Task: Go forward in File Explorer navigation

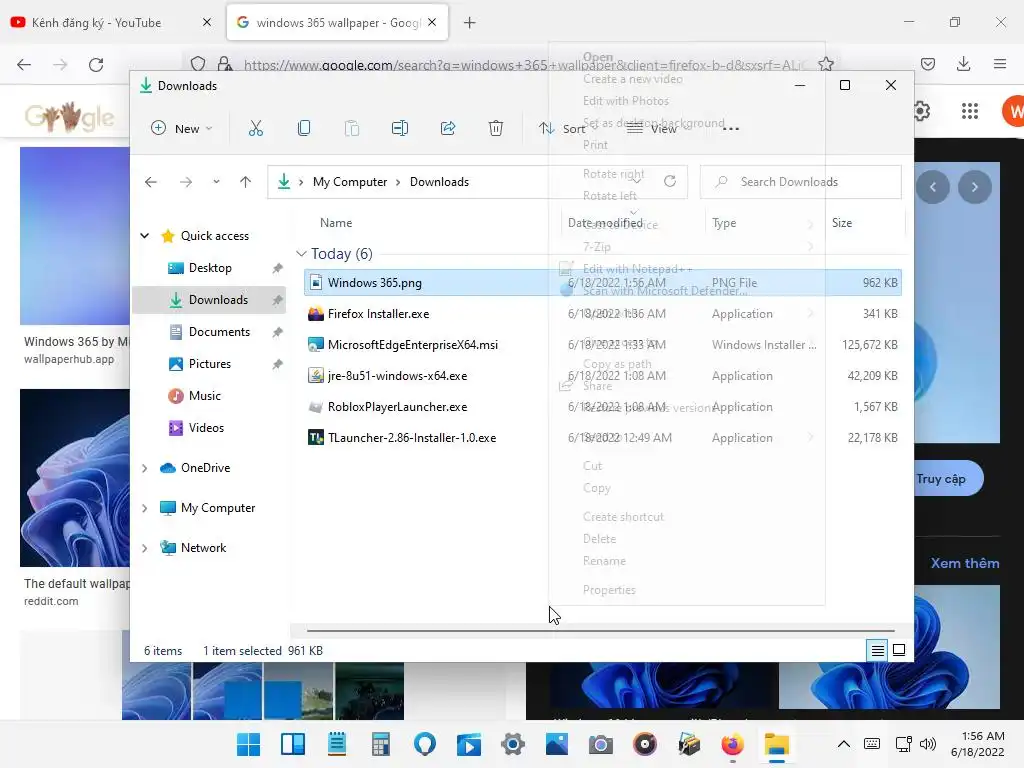Action: (x=186, y=182)
